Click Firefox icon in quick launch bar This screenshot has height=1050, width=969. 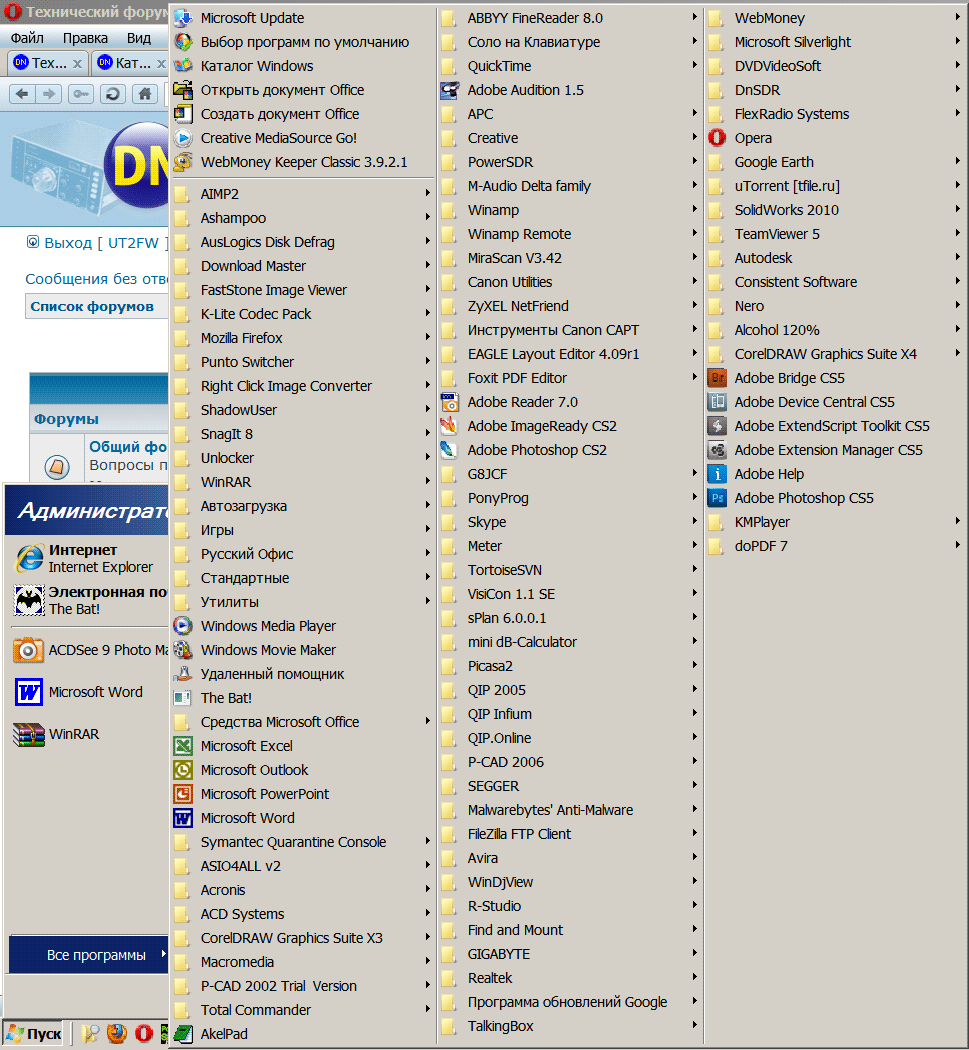117,1034
